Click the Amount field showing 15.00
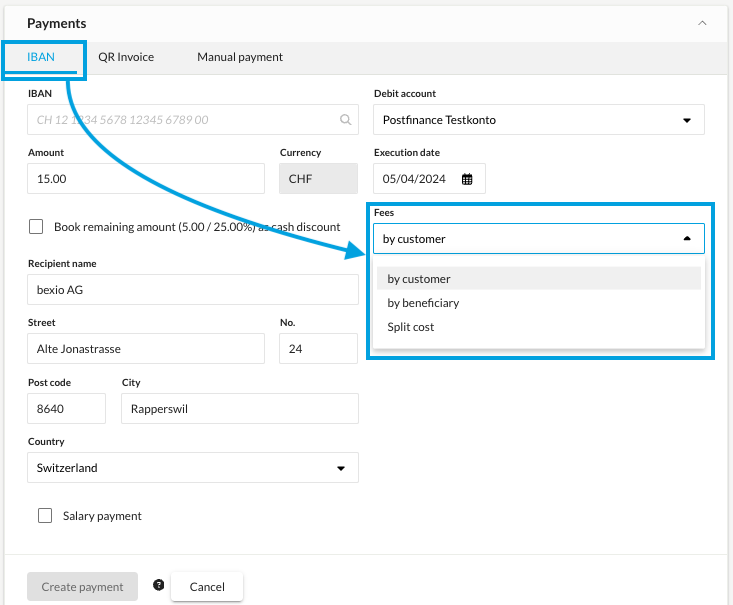This screenshot has height=605, width=733. [146, 179]
